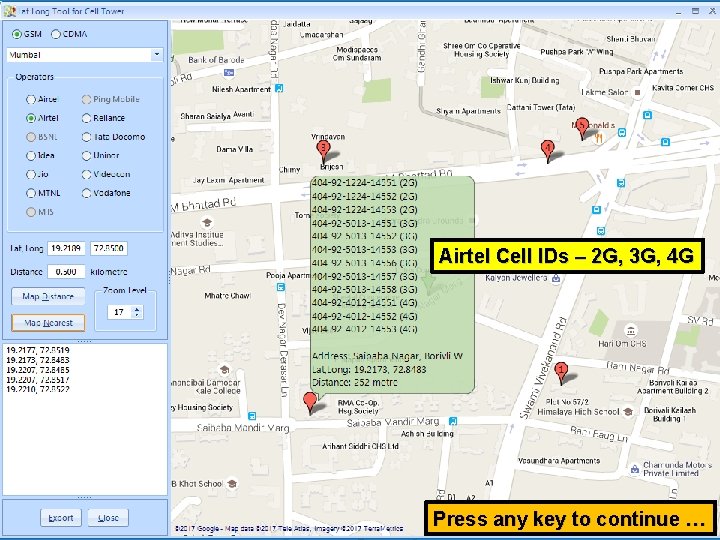
Task: Click the Distance kilometre input field
Action: tap(66, 272)
